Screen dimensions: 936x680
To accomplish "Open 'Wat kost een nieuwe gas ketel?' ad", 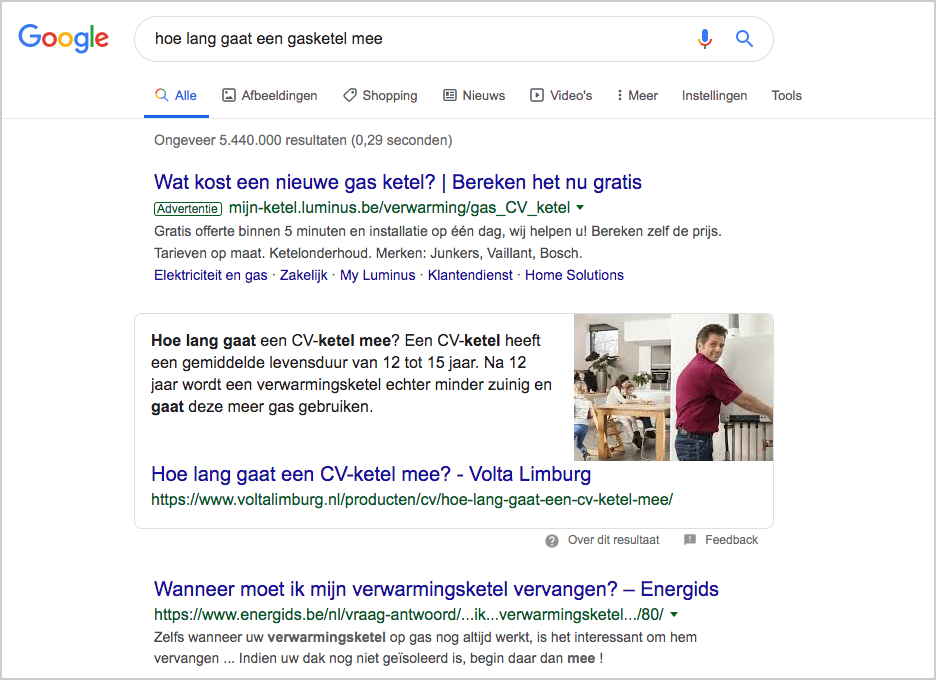I will click(x=398, y=182).
